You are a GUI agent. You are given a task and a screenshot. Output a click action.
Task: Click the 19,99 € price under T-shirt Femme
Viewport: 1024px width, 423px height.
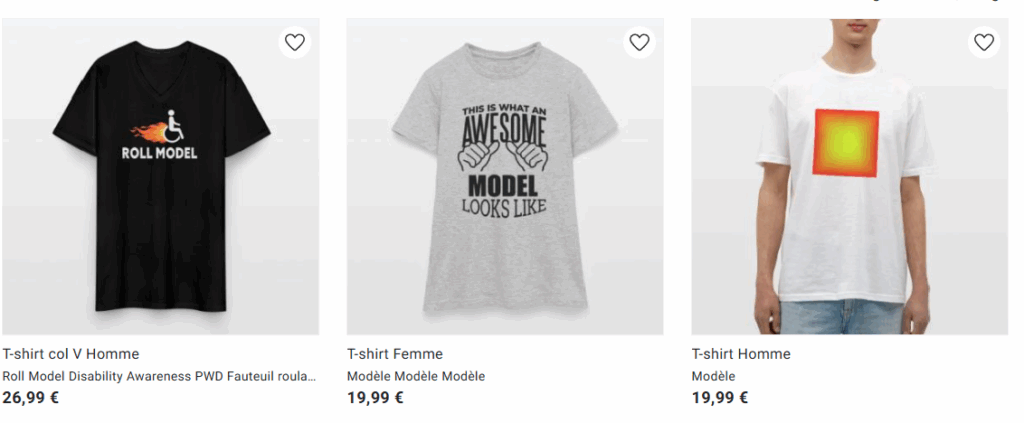click(x=375, y=397)
